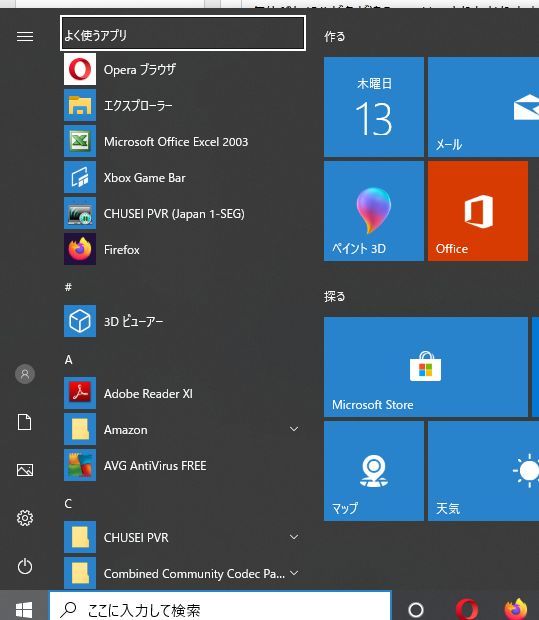Click the 3D ビューアー text label
This screenshot has height=620, width=539.
tap(133, 321)
